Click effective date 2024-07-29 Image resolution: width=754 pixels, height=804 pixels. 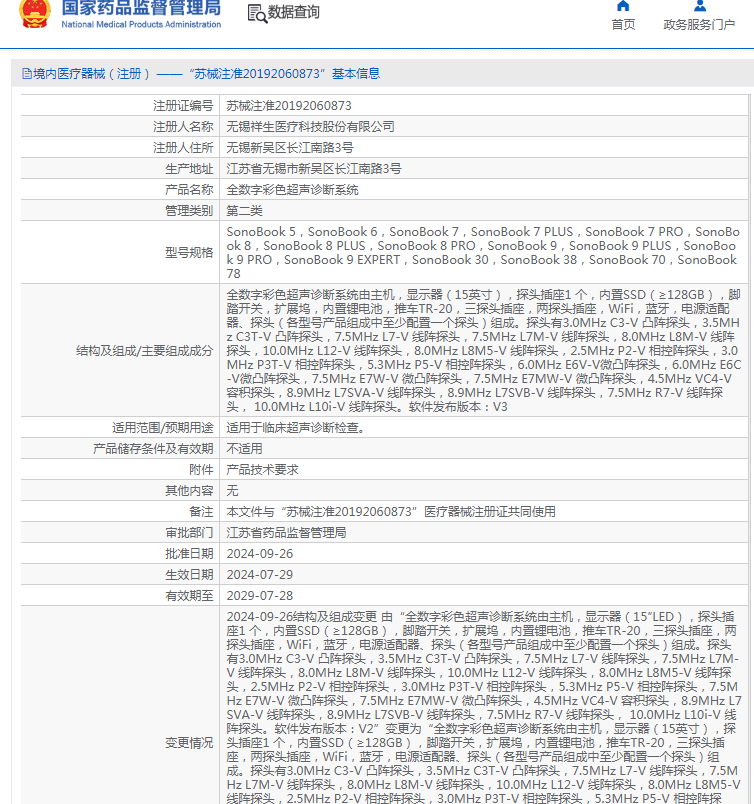260,575
